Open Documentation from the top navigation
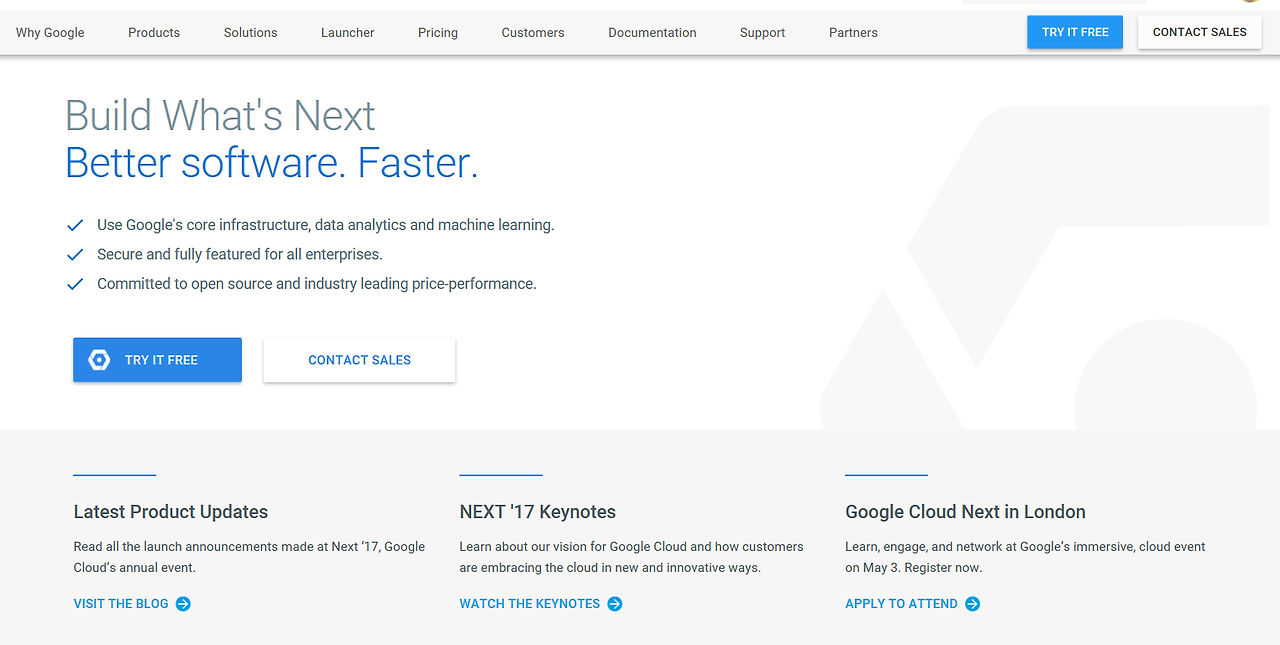The width and height of the screenshot is (1280, 645). click(x=652, y=33)
